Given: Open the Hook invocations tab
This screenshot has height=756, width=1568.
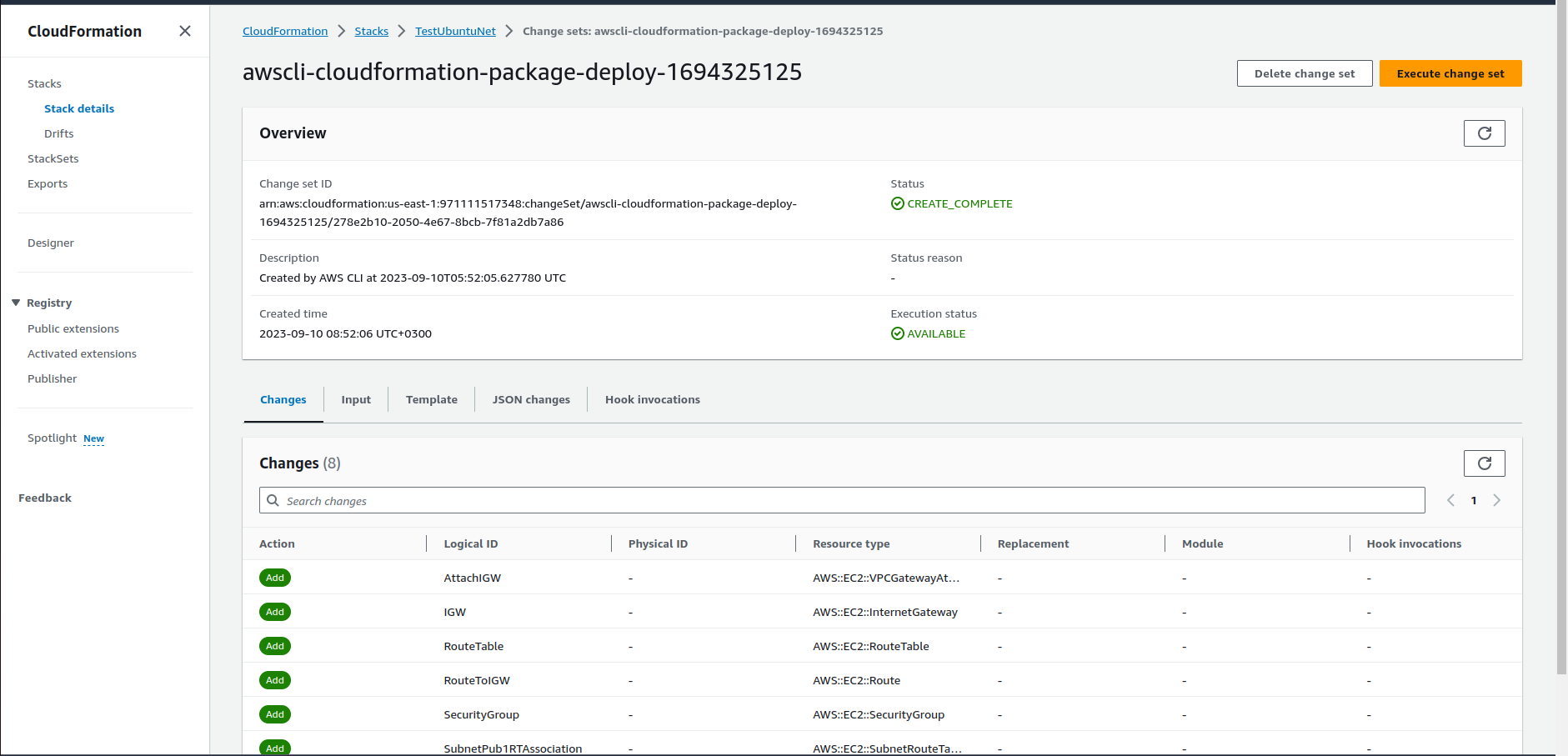Looking at the screenshot, I should (x=653, y=400).
